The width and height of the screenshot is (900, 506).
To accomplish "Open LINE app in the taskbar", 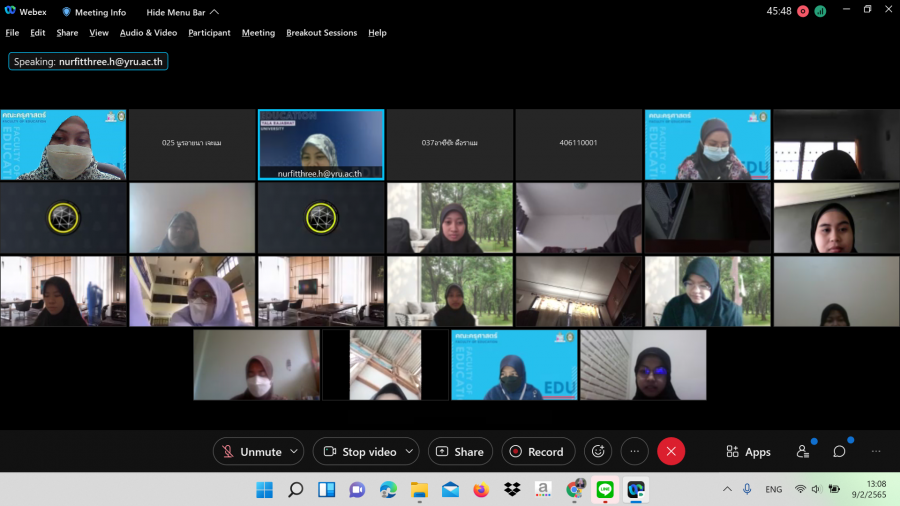I will point(604,489).
